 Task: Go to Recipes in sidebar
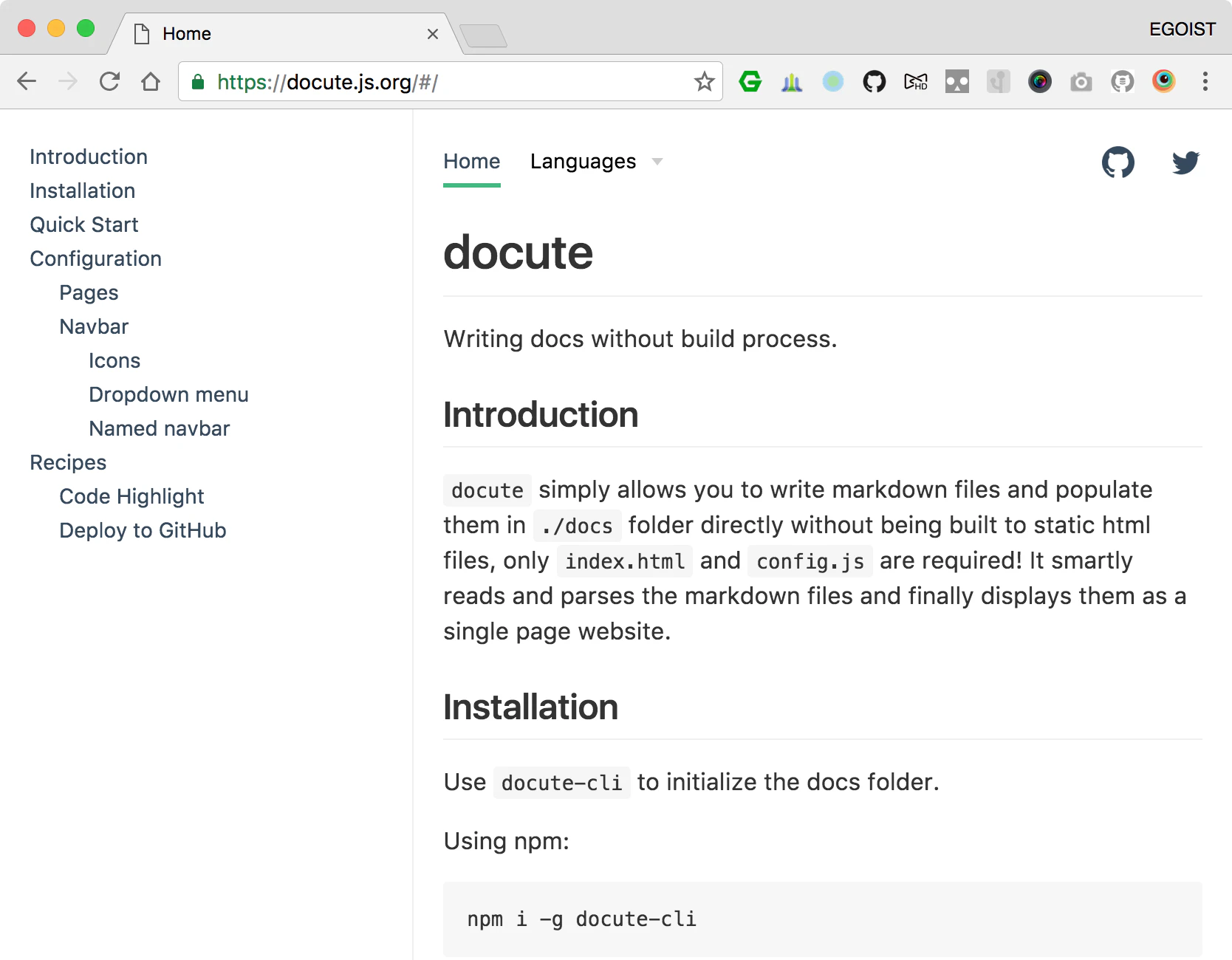[x=68, y=462]
